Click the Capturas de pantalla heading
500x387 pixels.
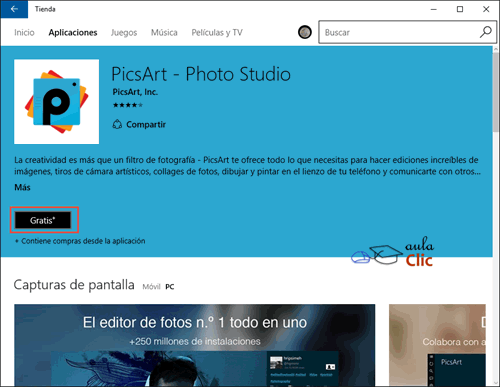(74, 285)
